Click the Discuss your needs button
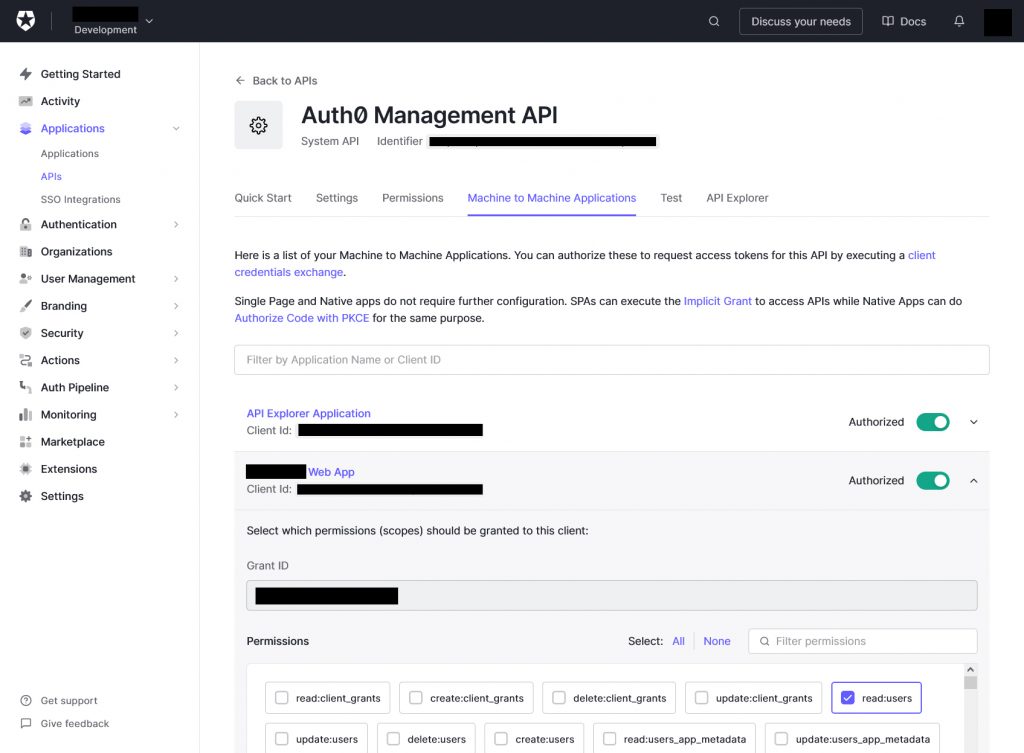 [x=801, y=22]
